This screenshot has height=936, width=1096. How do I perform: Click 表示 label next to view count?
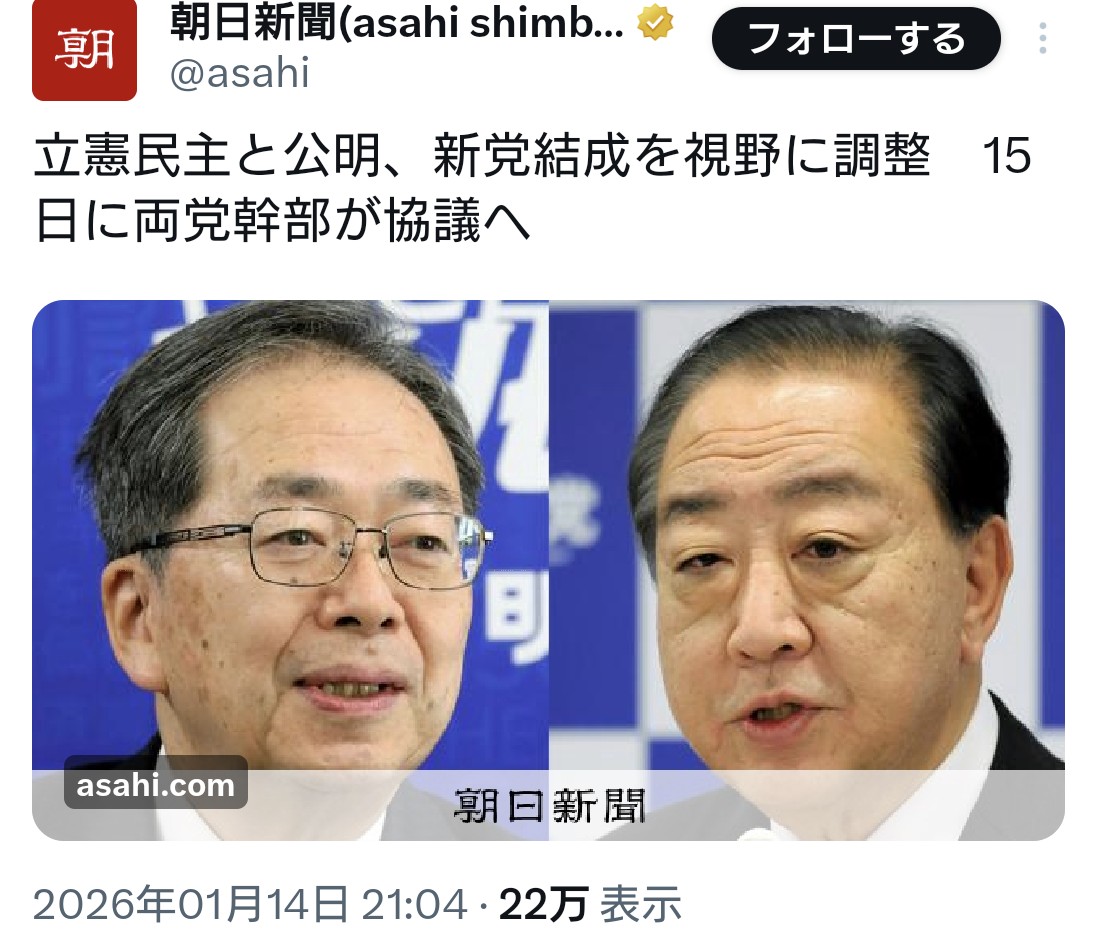pos(642,904)
